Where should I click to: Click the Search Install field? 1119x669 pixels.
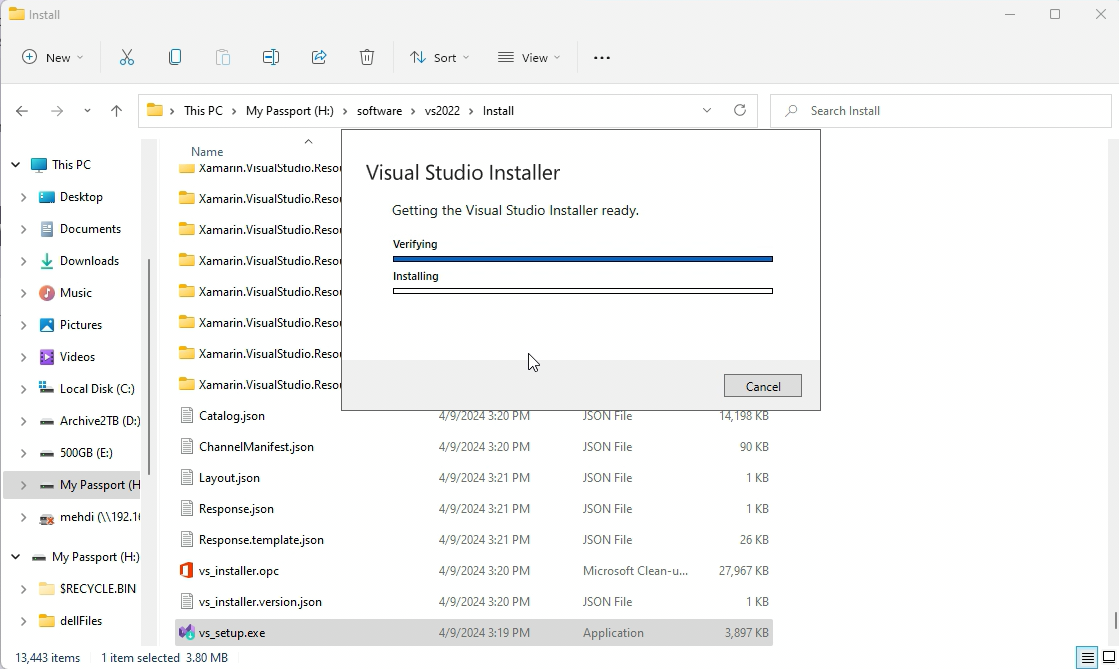pyautogui.click(x=941, y=111)
